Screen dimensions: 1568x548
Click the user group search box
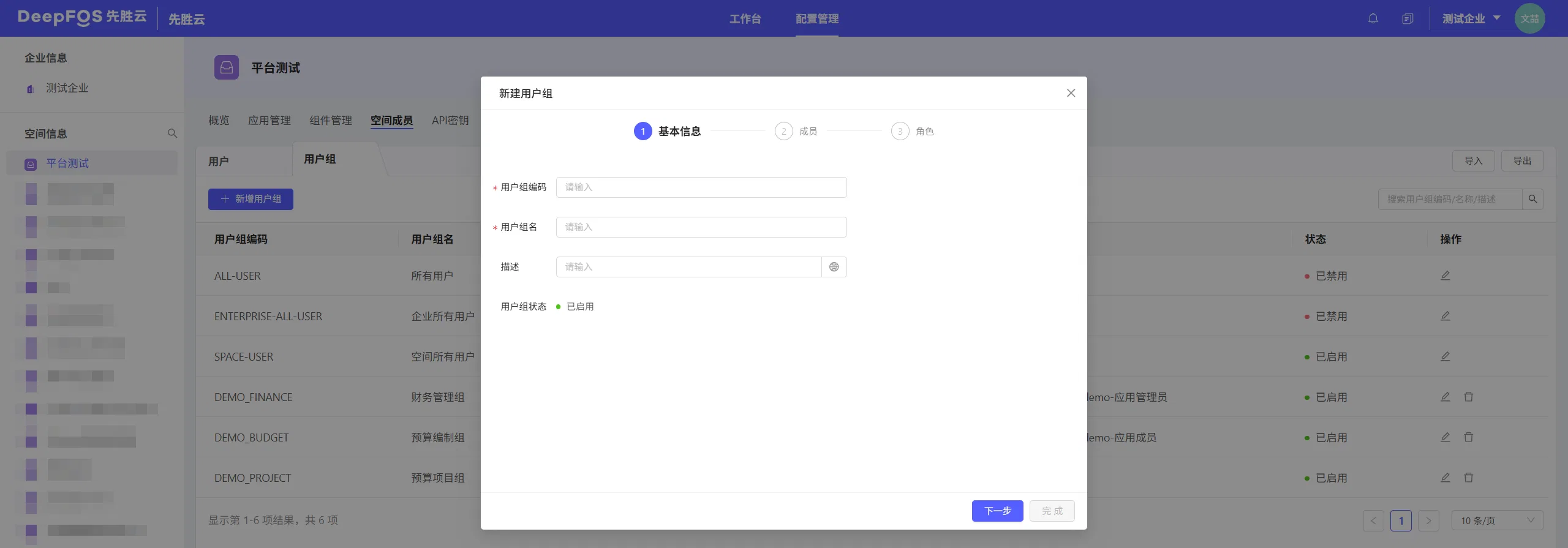pyautogui.click(x=1450, y=199)
